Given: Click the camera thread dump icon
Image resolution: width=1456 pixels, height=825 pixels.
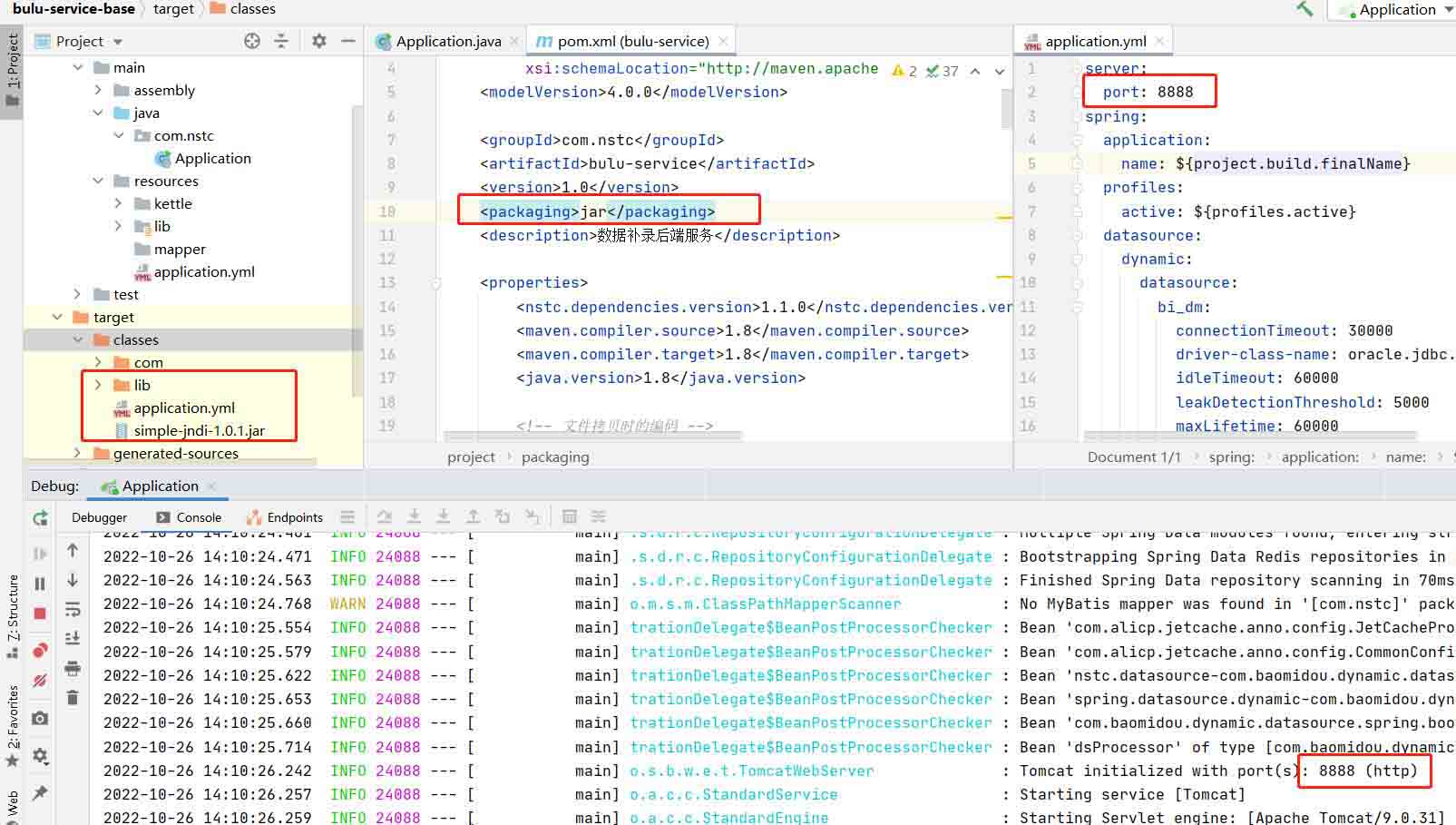Looking at the screenshot, I should coord(40,718).
